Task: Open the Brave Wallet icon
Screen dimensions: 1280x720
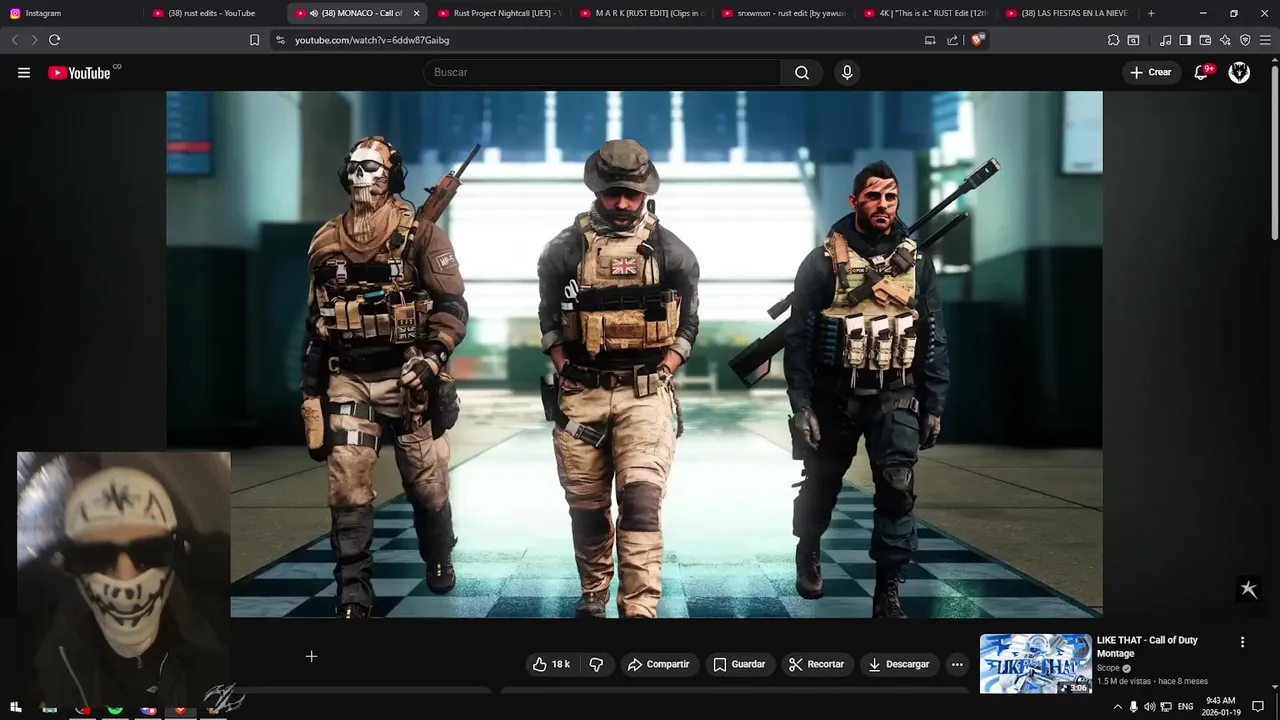Action: (x=1205, y=40)
